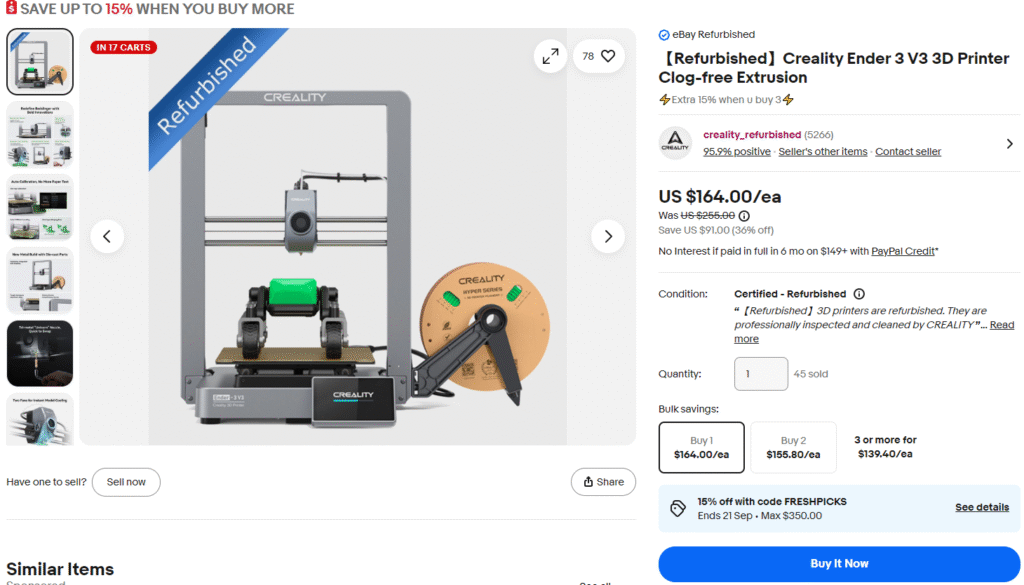This screenshot has width=1024, height=585.
Task: Click the eBay Refurbished verified badge
Action: pyautogui.click(x=664, y=35)
